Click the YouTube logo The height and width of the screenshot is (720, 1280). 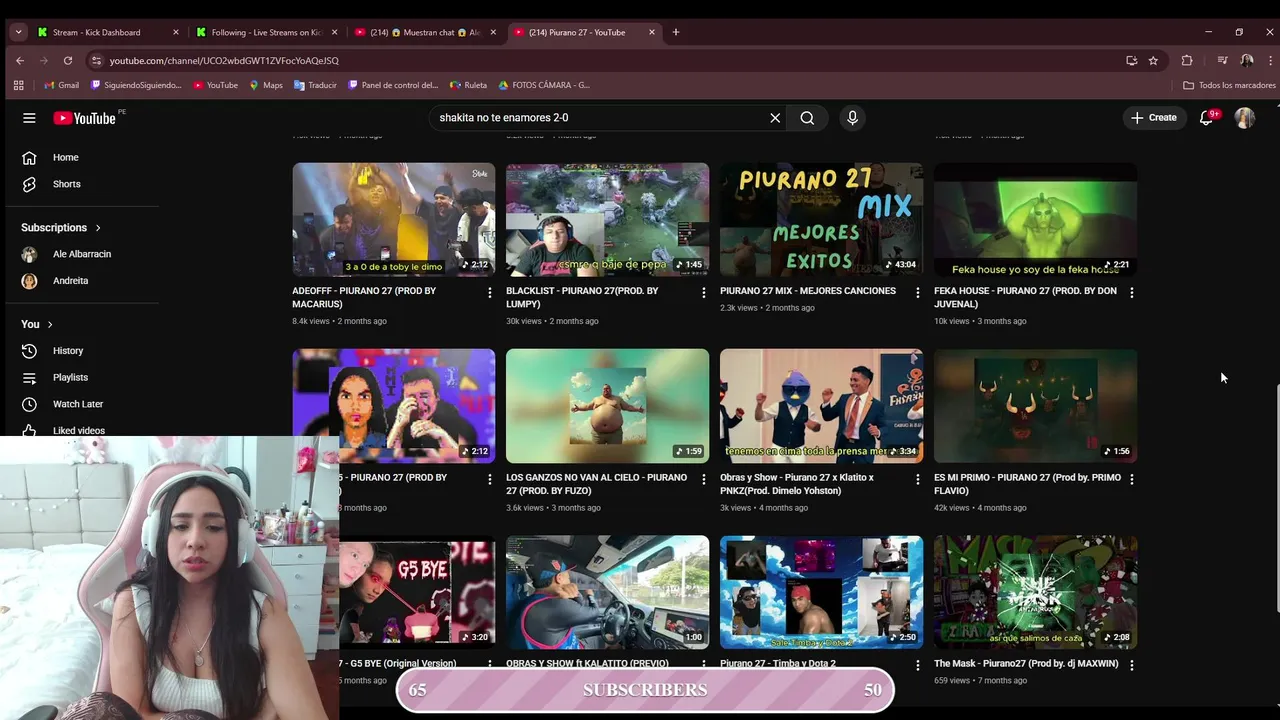click(85, 118)
